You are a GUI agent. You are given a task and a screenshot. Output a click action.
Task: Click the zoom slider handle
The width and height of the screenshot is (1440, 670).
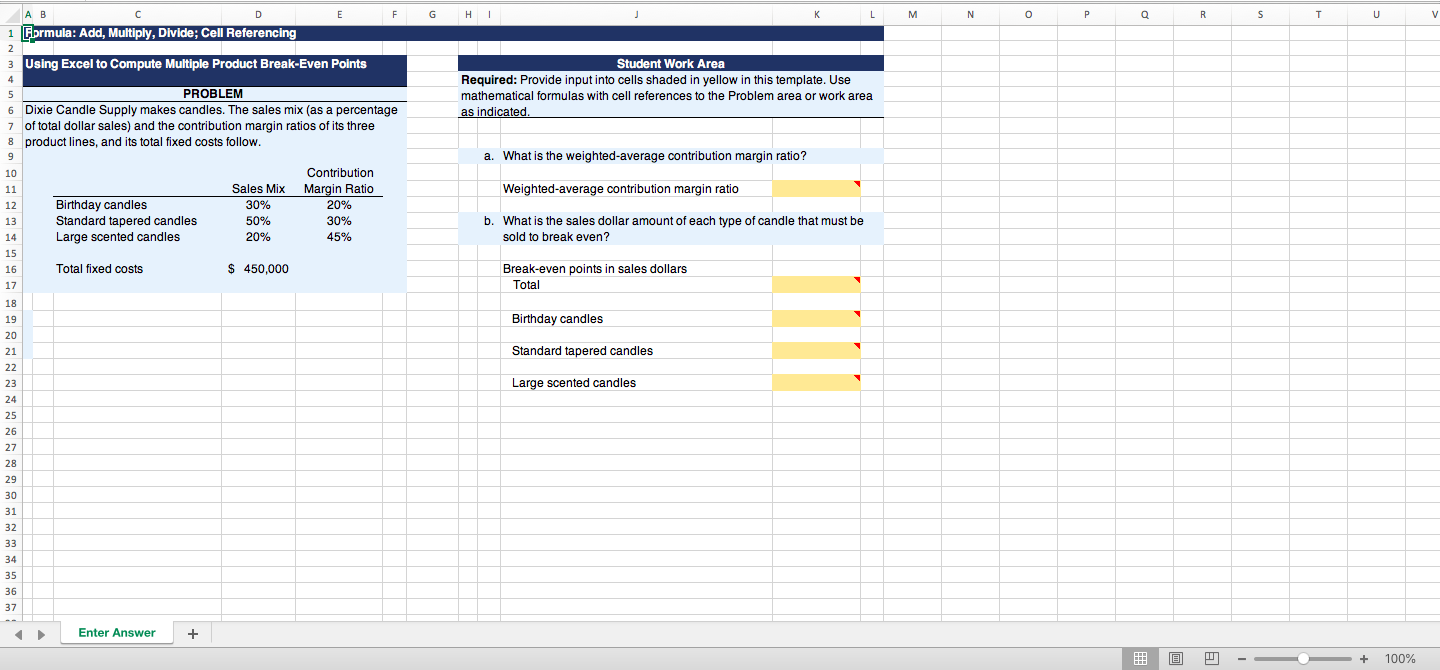[1305, 658]
